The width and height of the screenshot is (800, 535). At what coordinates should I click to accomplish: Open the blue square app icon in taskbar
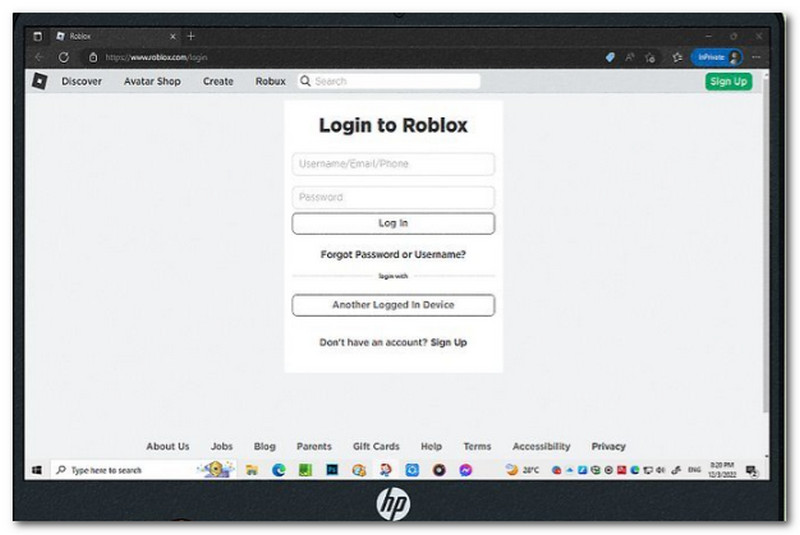click(x=412, y=470)
